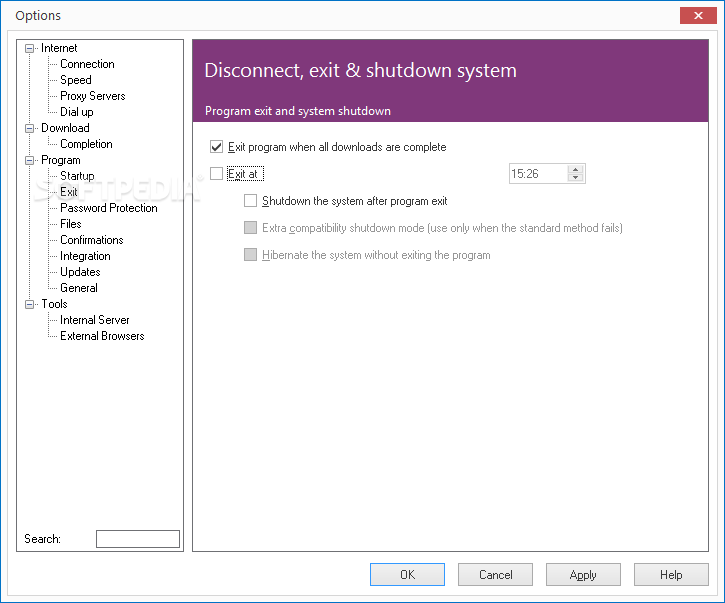Image resolution: width=725 pixels, height=603 pixels.
Task: Click the Cancel button
Action: [495, 575]
